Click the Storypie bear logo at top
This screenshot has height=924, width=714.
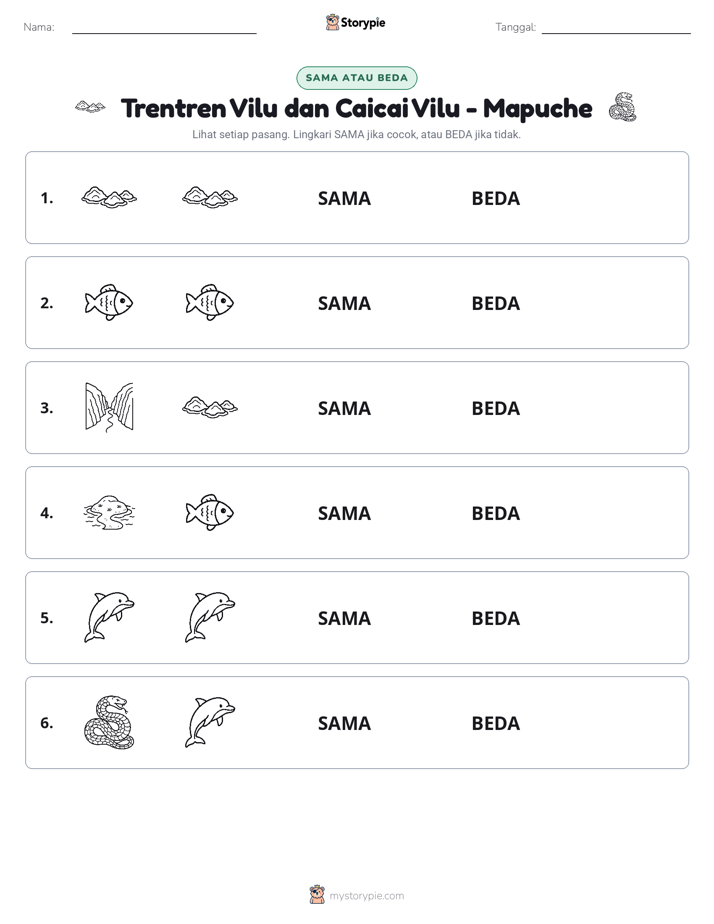(332, 22)
